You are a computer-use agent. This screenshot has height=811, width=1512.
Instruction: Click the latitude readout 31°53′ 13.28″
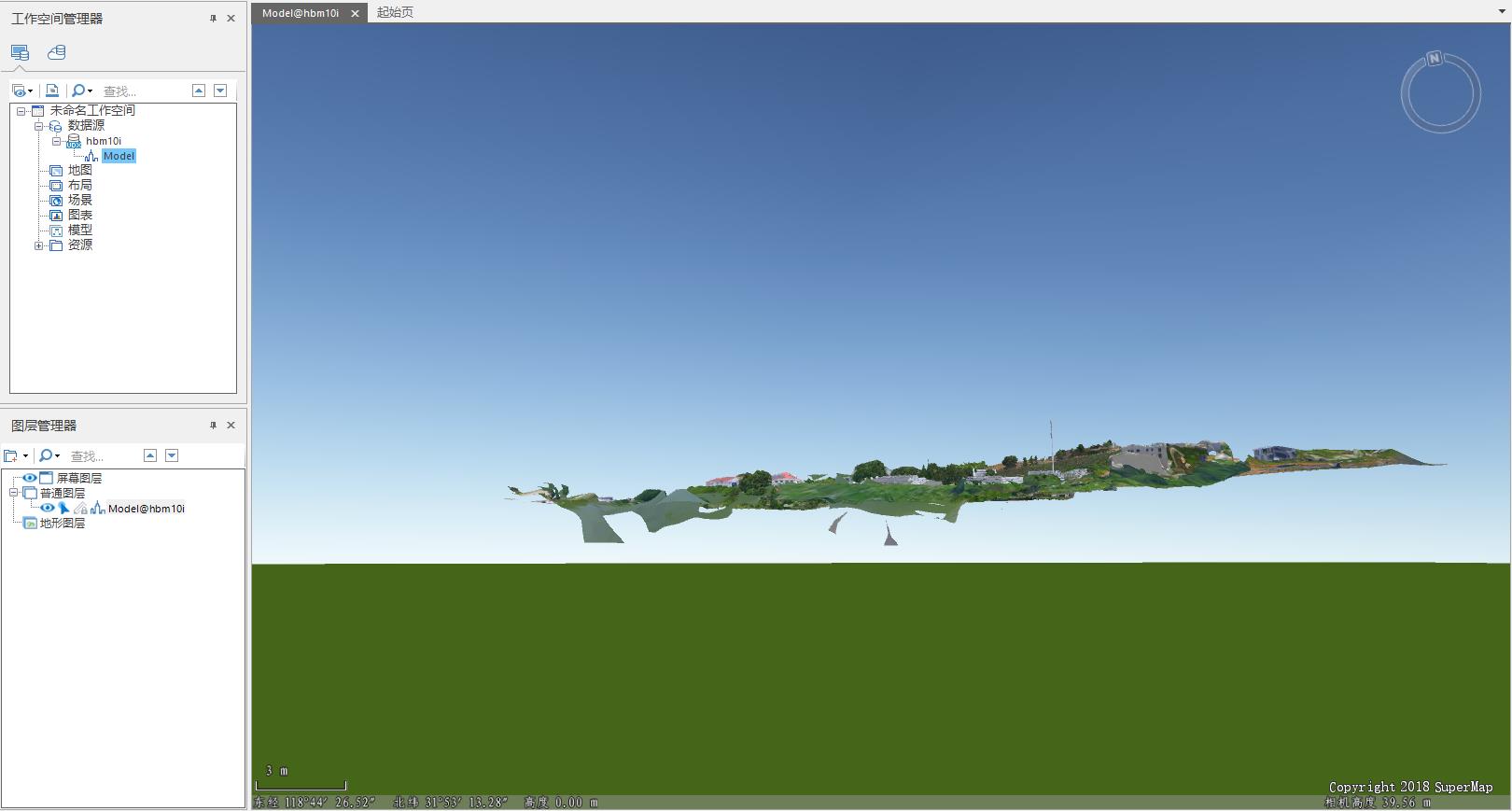click(x=451, y=803)
